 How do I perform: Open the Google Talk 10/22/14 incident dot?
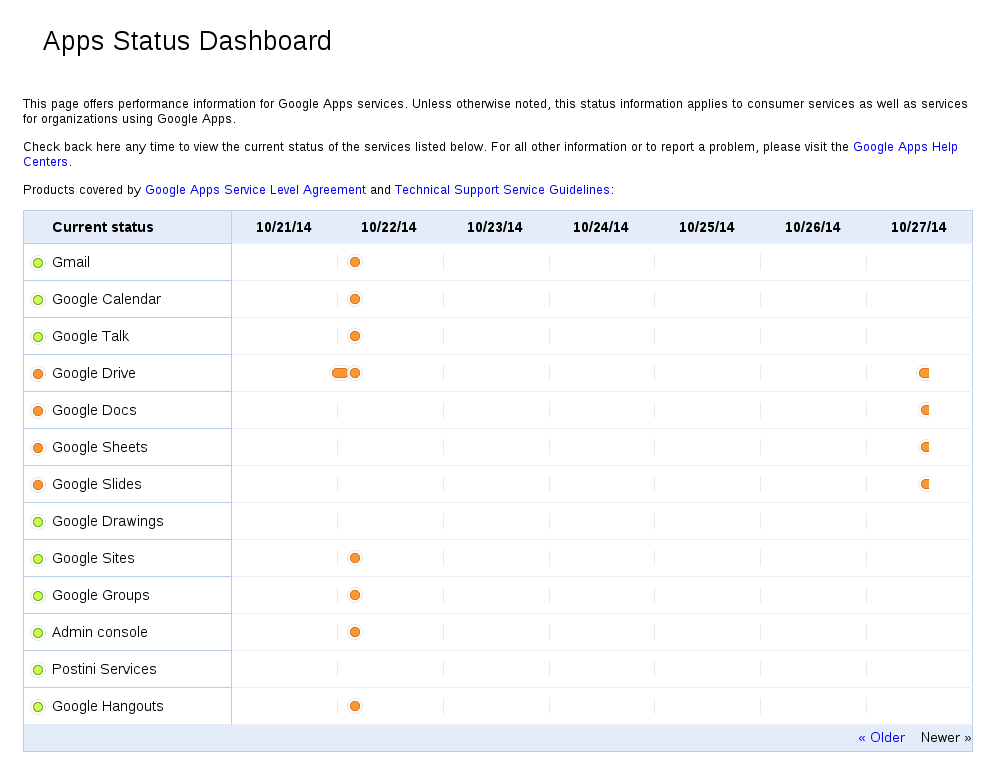pos(355,336)
